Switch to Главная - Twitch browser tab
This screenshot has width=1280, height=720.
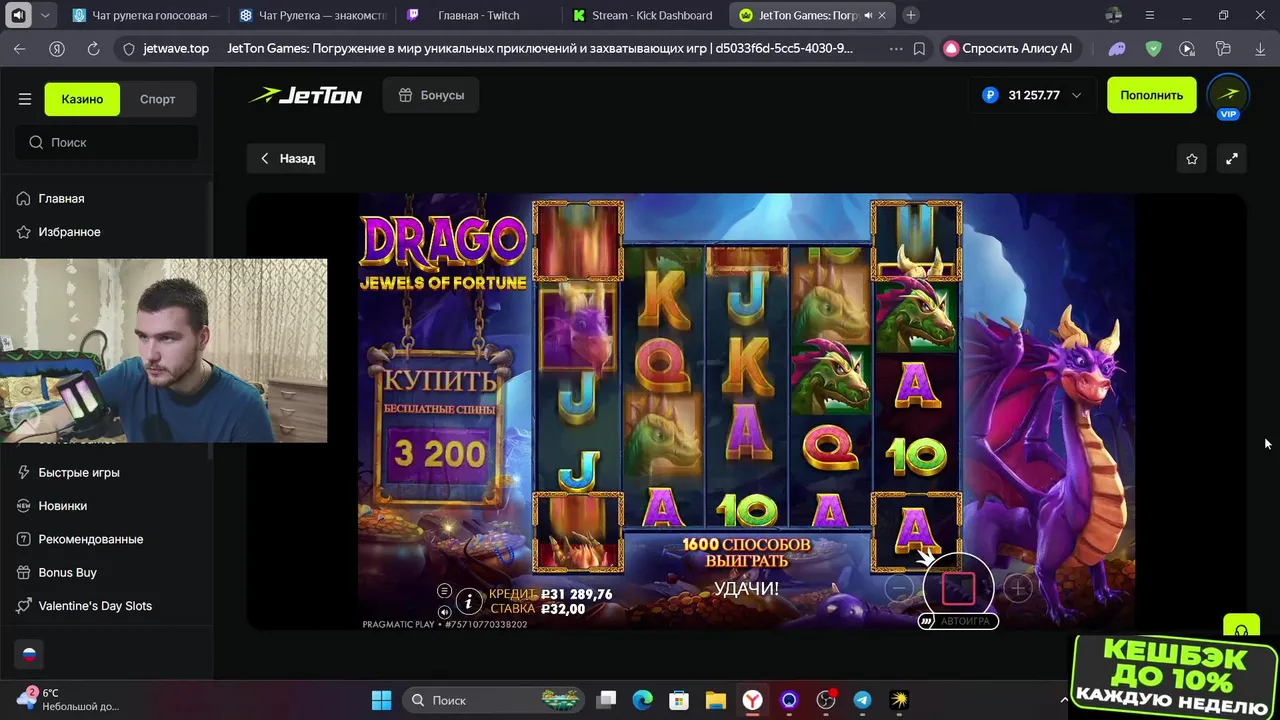pos(479,15)
